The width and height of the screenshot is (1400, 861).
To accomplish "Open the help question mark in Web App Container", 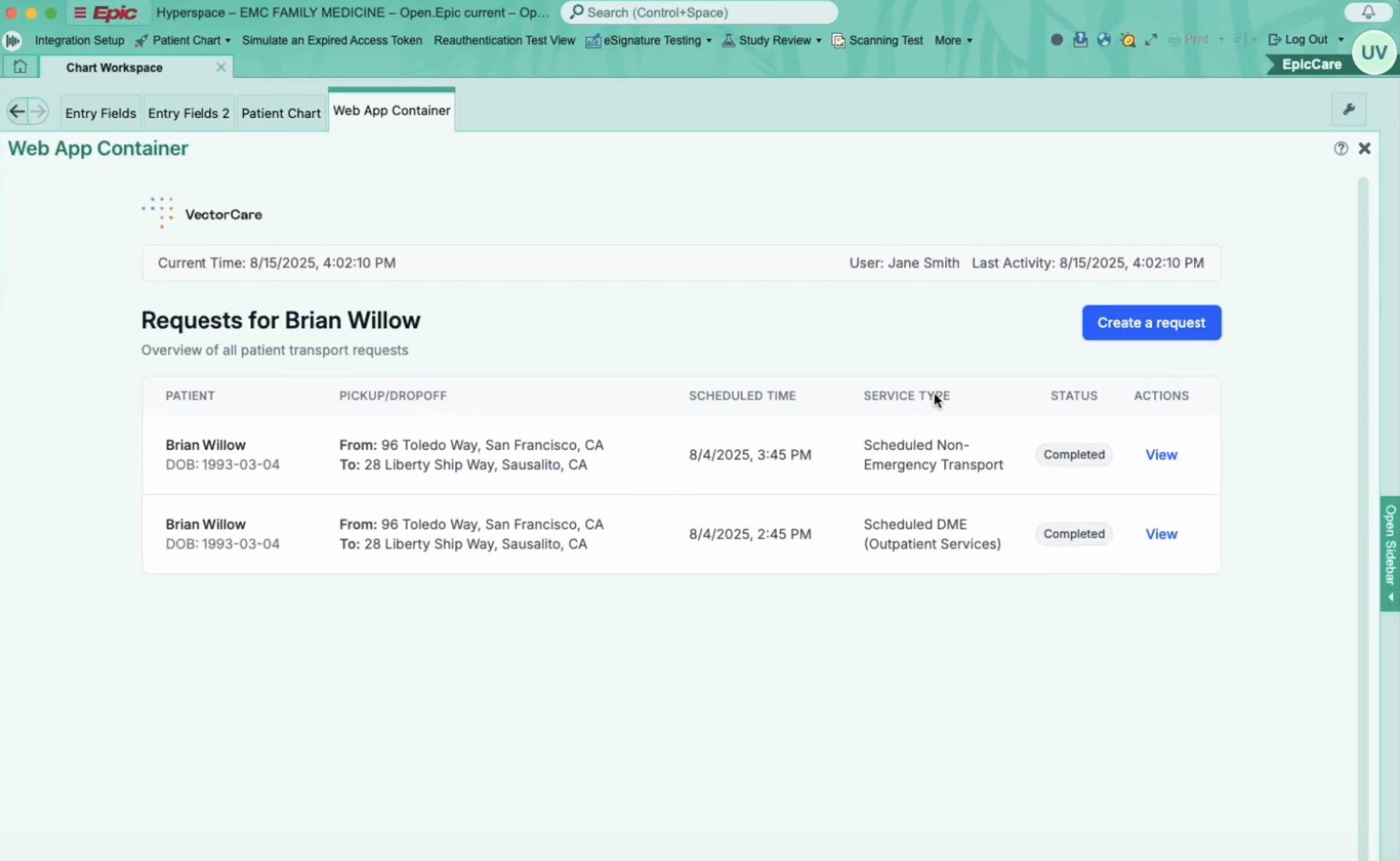I will pyautogui.click(x=1340, y=148).
